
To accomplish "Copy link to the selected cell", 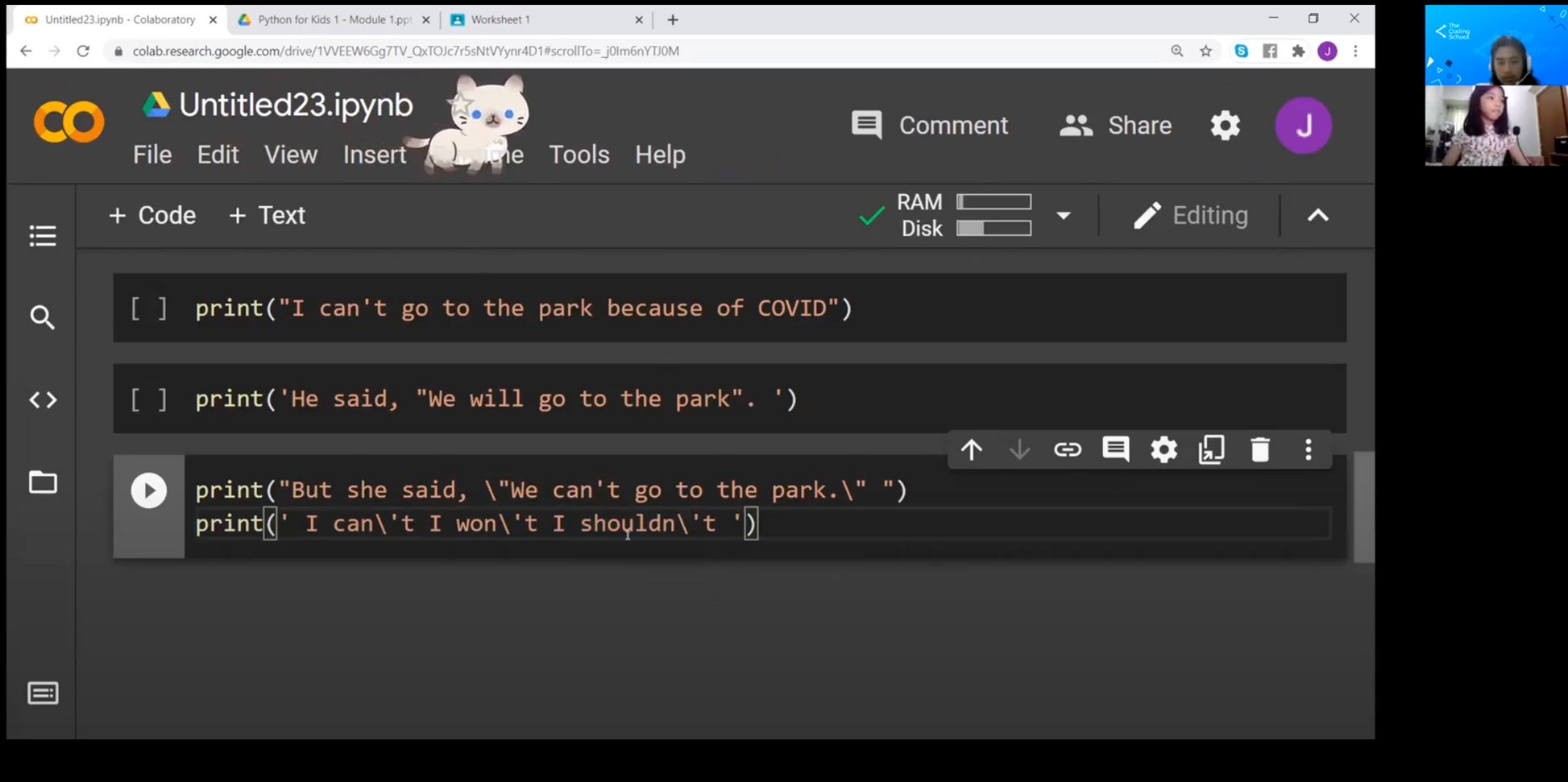I will (1068, 449).
